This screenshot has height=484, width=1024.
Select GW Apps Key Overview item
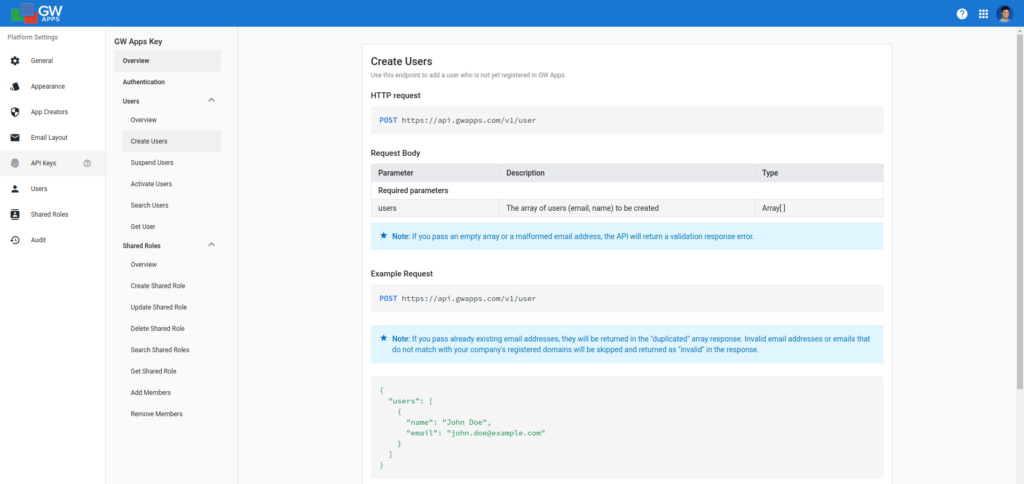pos(167,61)
